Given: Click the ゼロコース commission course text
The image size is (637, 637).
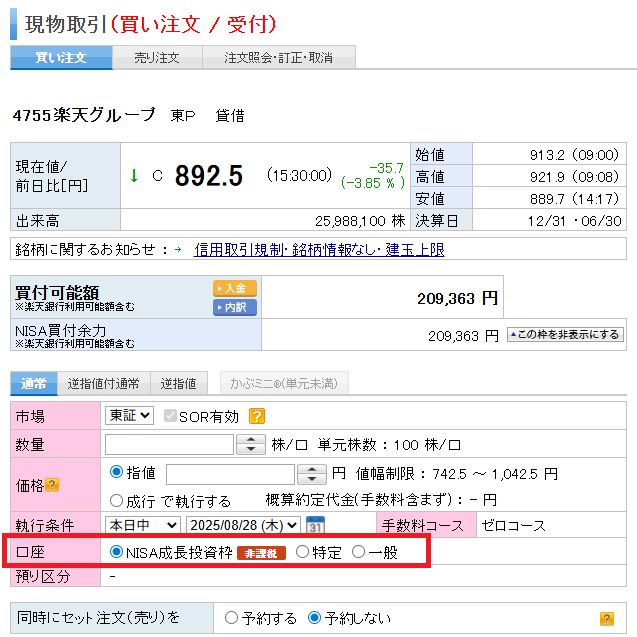Looking at the screenshot, I should point(514,526).
